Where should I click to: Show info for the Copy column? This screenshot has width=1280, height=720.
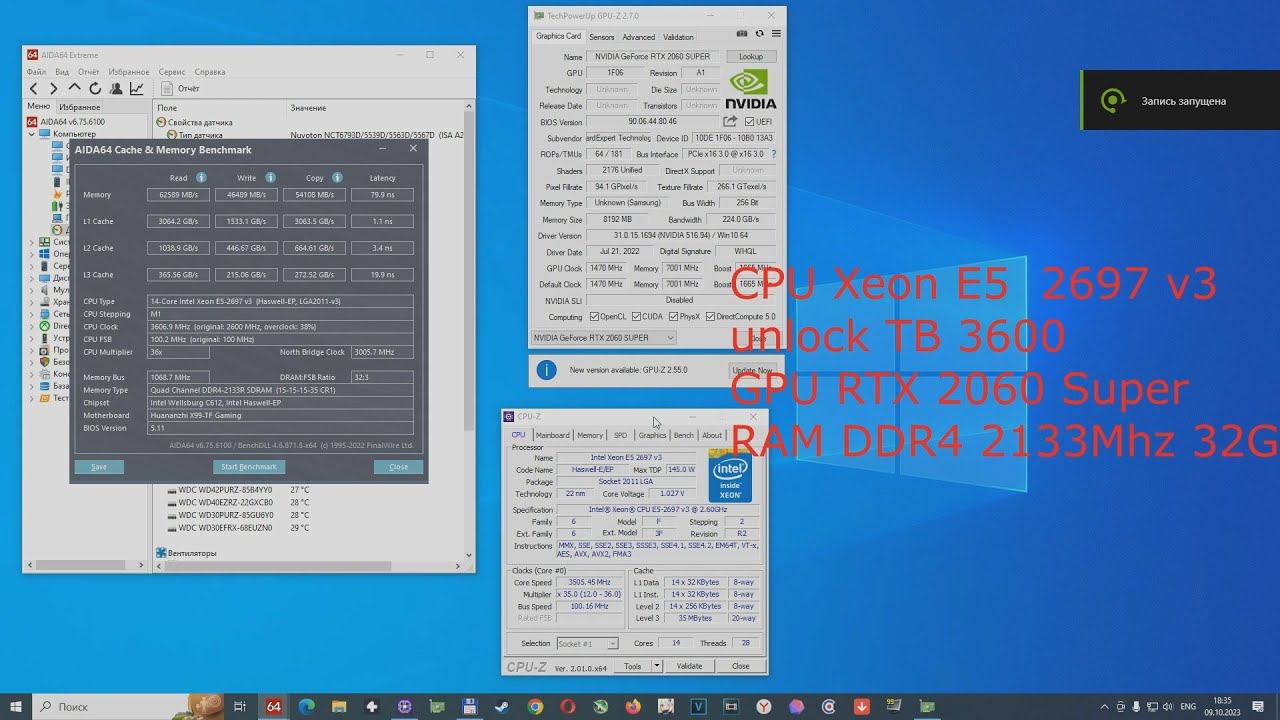tap(337, 177)
